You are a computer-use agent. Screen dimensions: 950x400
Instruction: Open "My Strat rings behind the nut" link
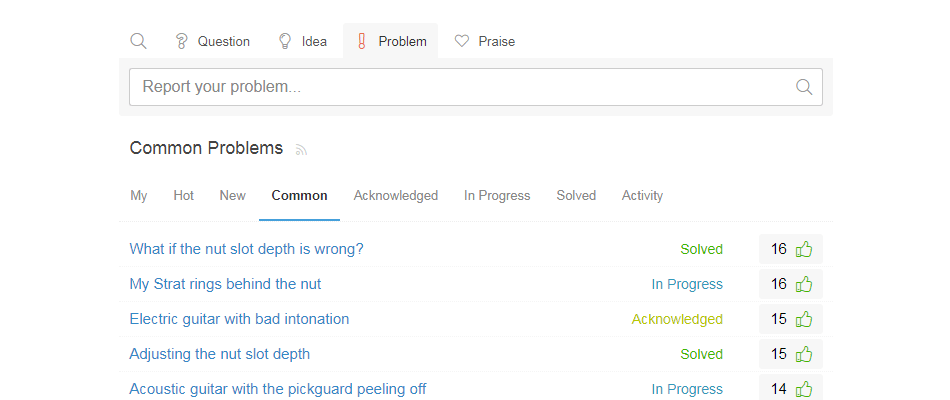pyautogui.click(x=225, y=284)
